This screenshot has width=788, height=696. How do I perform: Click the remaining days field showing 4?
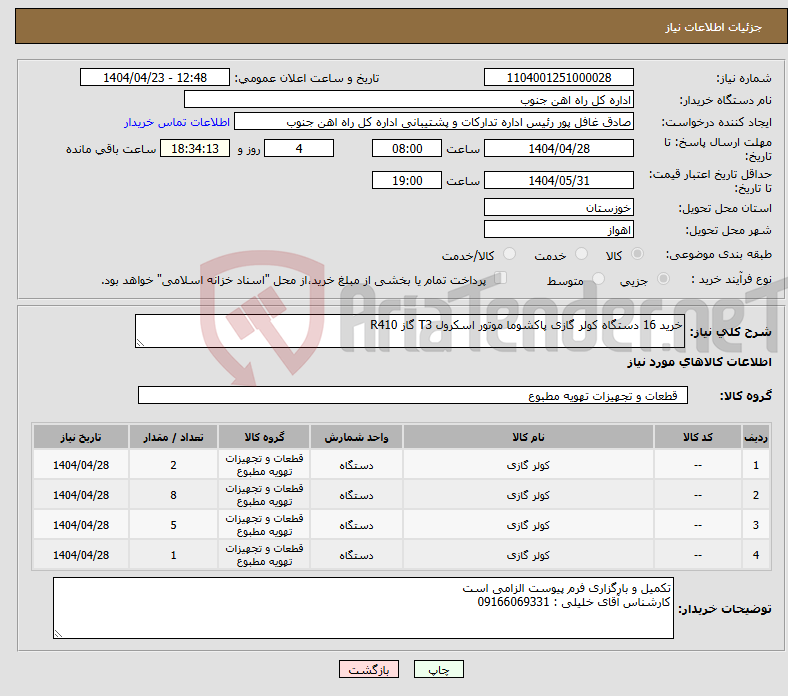pyautogui.click(x=299, y=149)
